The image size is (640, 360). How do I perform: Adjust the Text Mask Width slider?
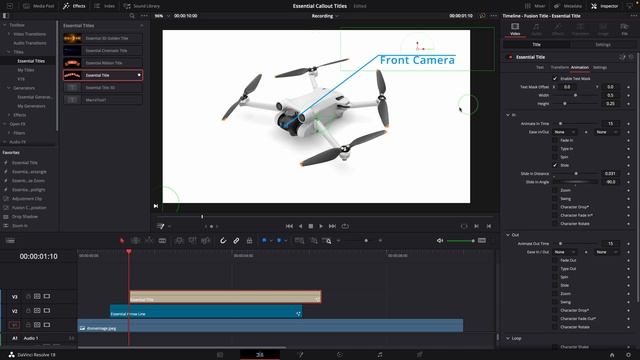click(576, 96)
